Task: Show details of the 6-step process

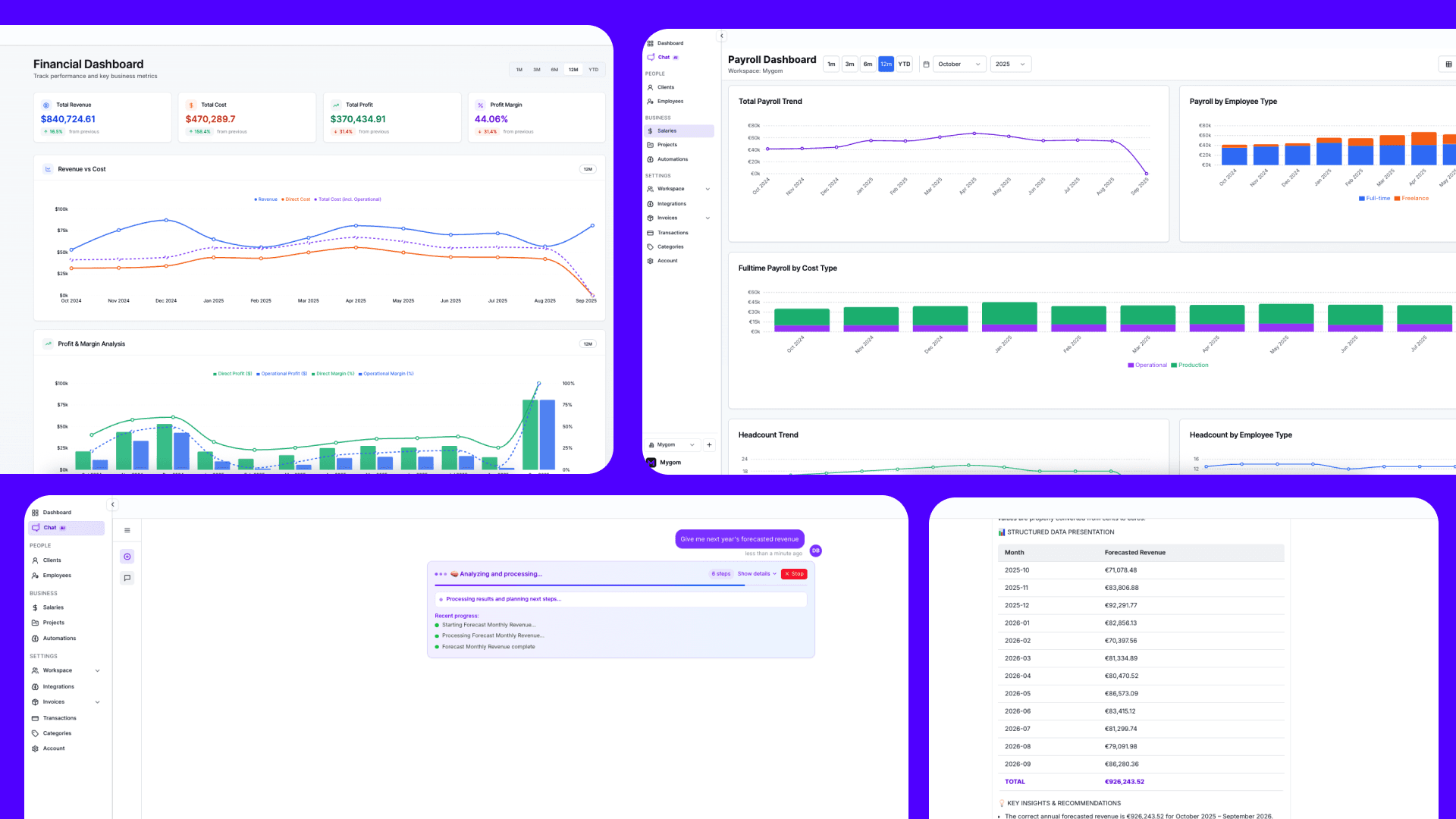Action: tap(754, 574)
